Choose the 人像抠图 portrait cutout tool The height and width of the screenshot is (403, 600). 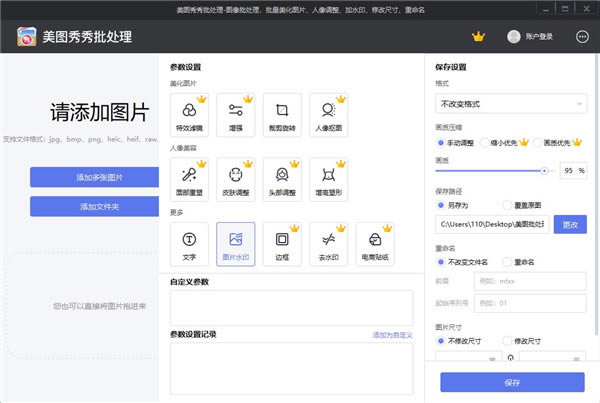pos(328,115)
